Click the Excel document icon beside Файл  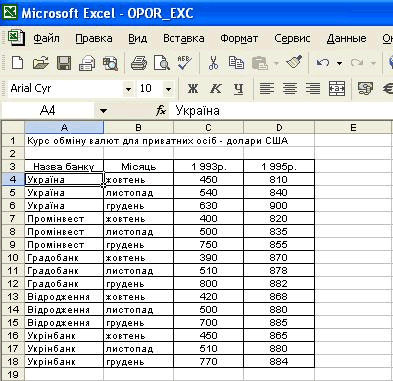coord(16,38)
